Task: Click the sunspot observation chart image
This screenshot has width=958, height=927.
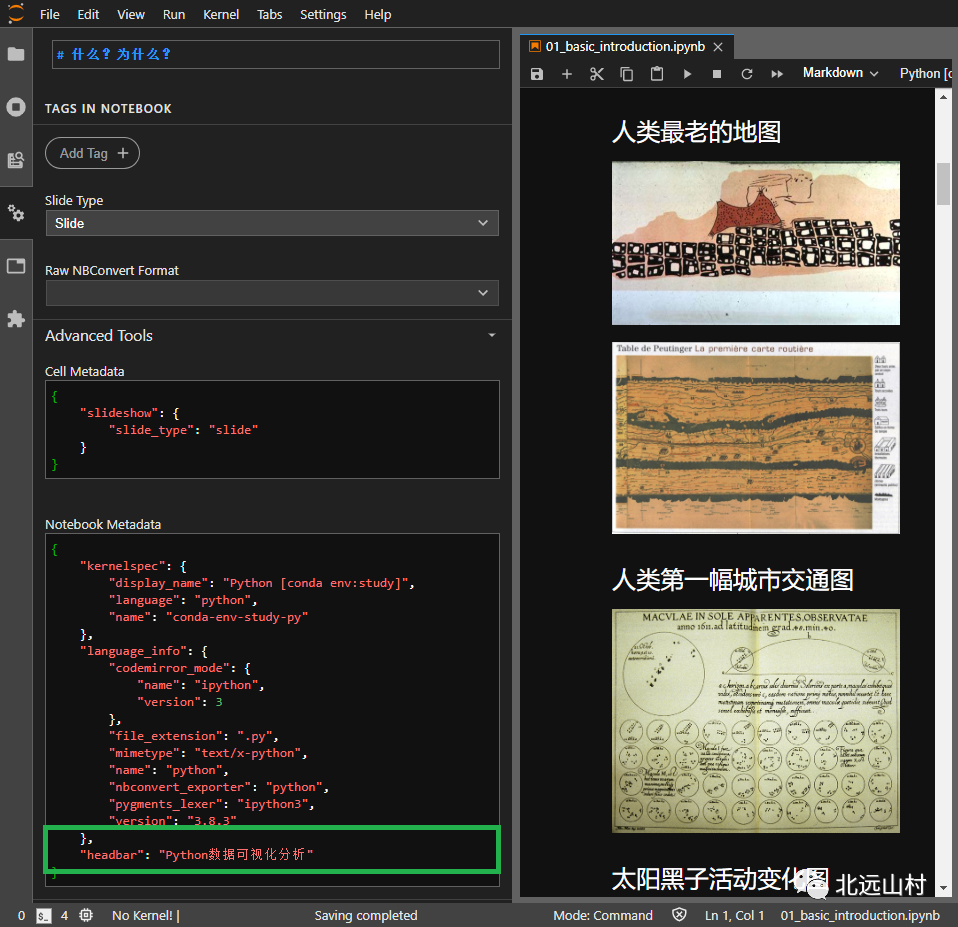Action: [x=756, y=720]
